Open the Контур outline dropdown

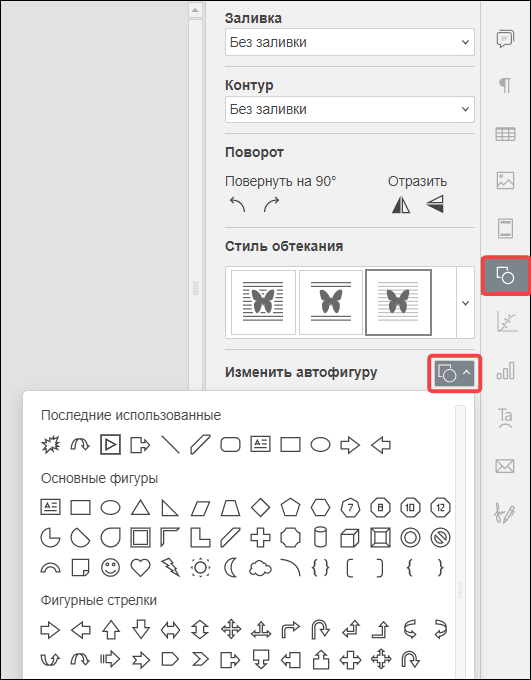click(x=350, y=109)
